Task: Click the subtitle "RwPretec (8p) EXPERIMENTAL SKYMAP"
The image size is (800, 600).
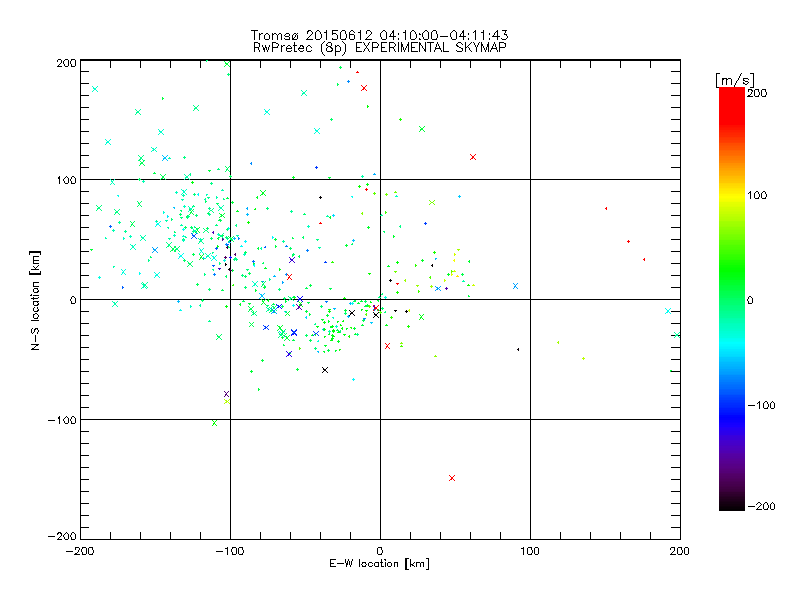Action: (x=380, y=48)
